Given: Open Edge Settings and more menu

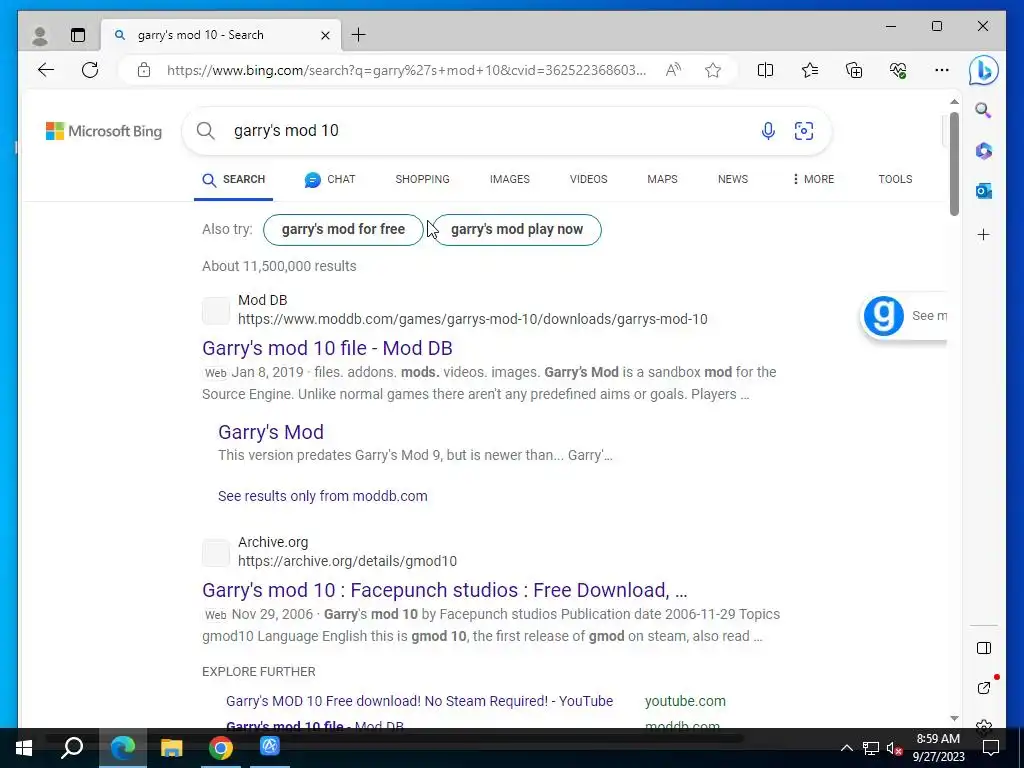Looking at the screenshot, I should [942, 70].
